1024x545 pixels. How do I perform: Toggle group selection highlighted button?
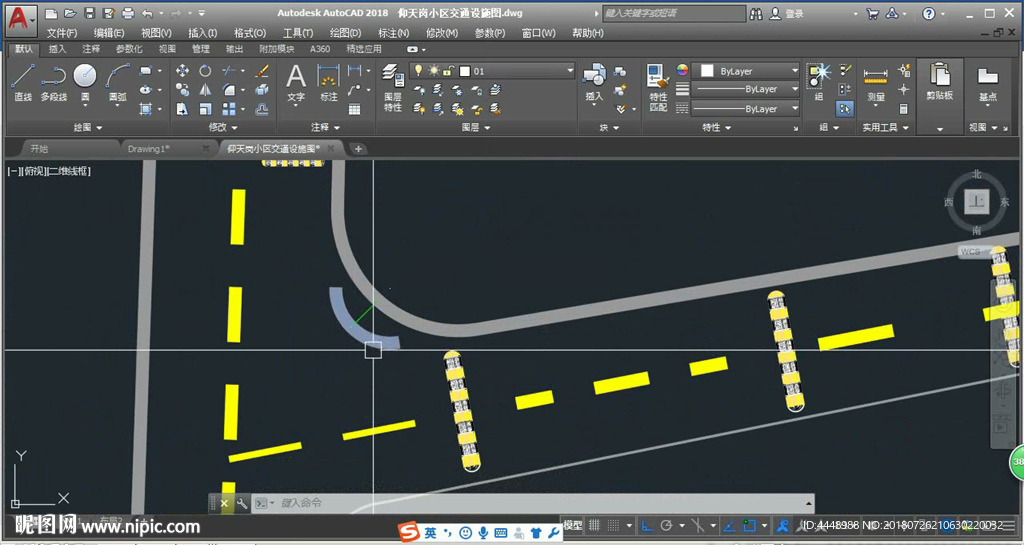click(x=845, y=109)
